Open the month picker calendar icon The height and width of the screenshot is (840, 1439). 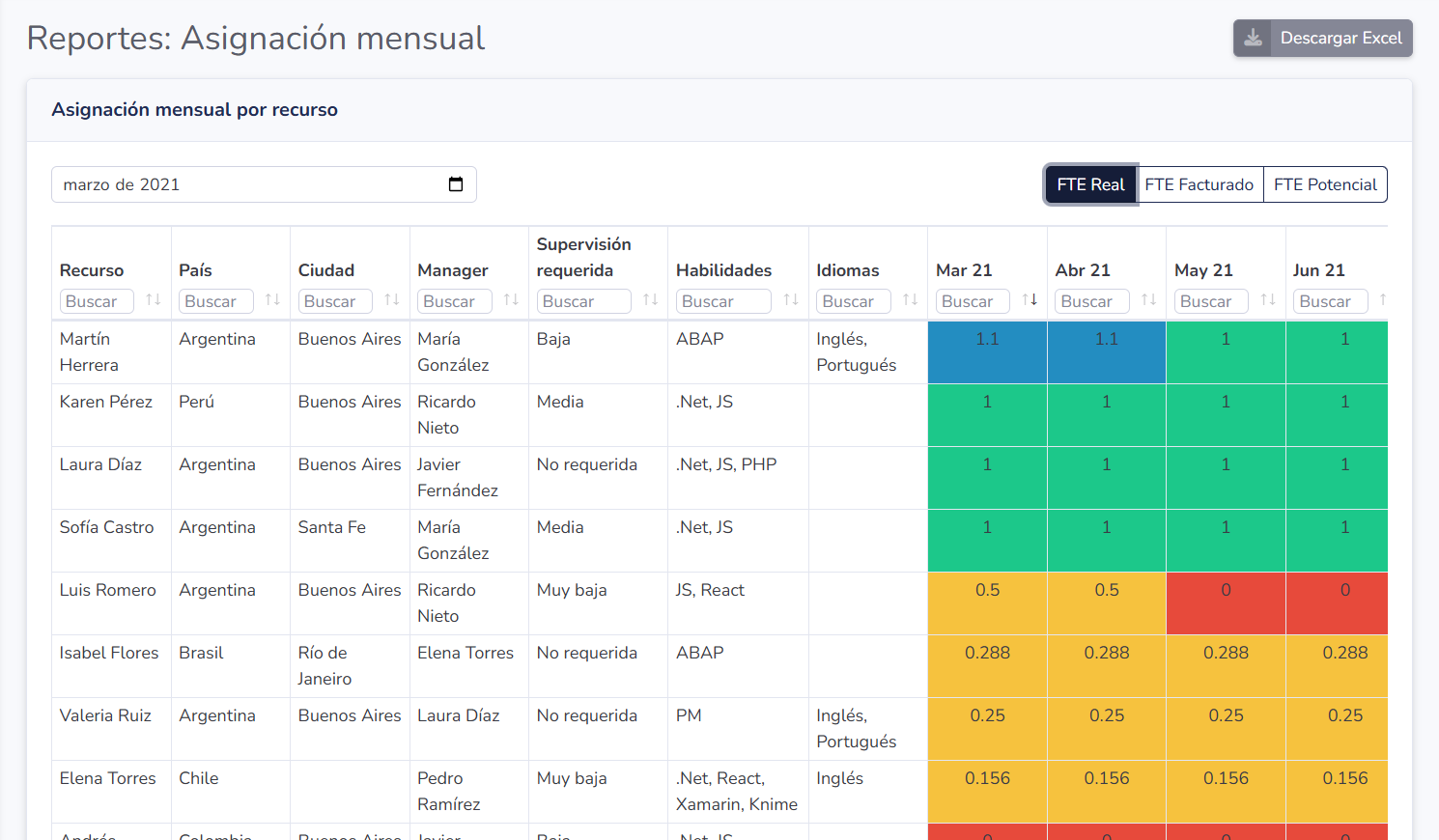click(x=455, y=183)
